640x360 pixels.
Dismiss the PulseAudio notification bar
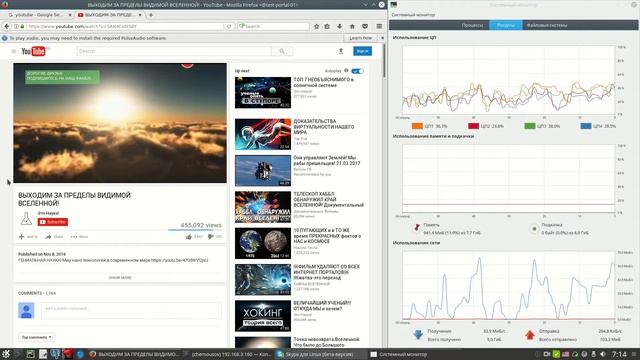click(x=382, y=38)
